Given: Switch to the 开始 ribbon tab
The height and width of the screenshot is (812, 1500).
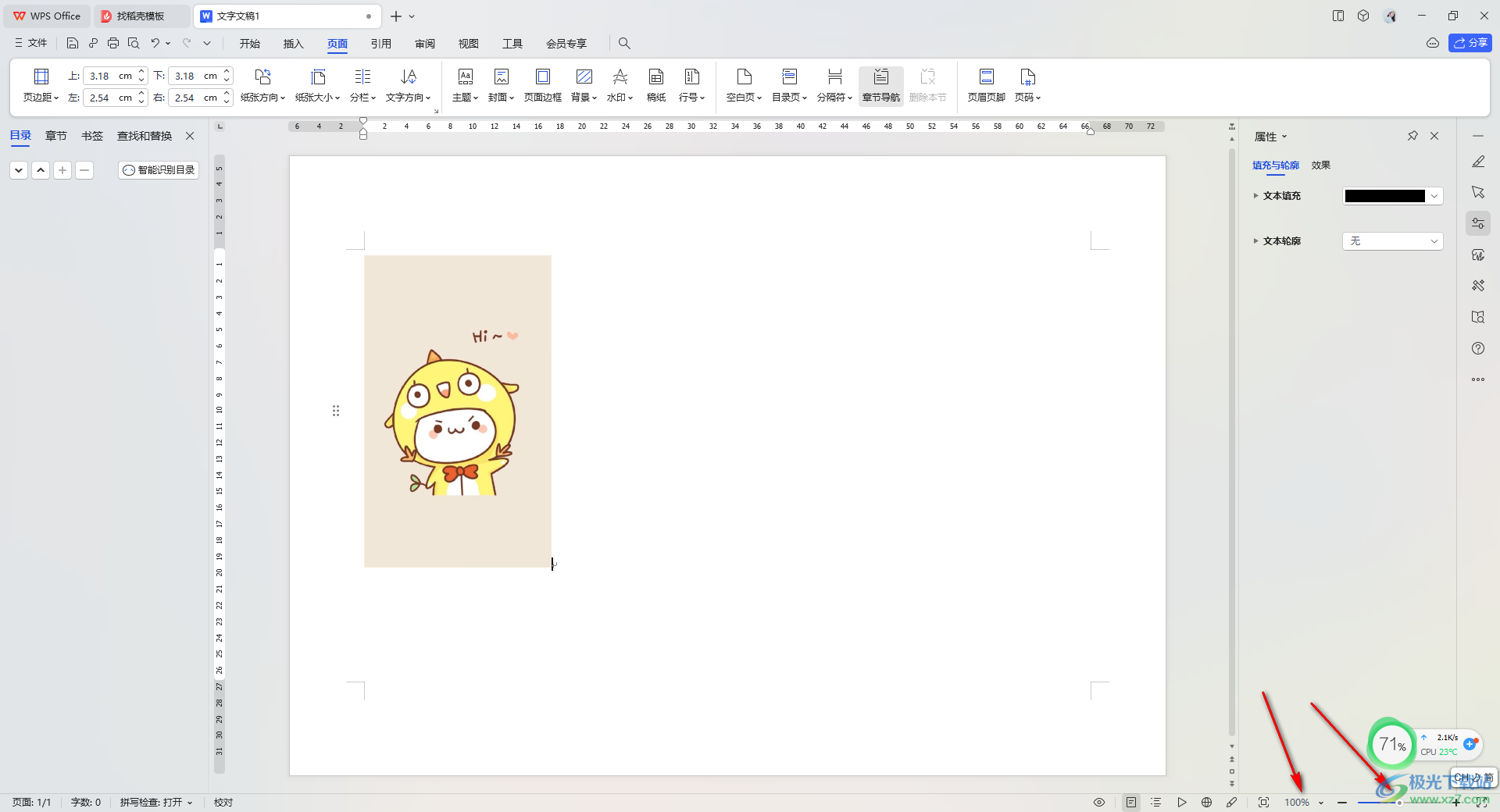Looking at the screenshot, I should click(250, 44).
